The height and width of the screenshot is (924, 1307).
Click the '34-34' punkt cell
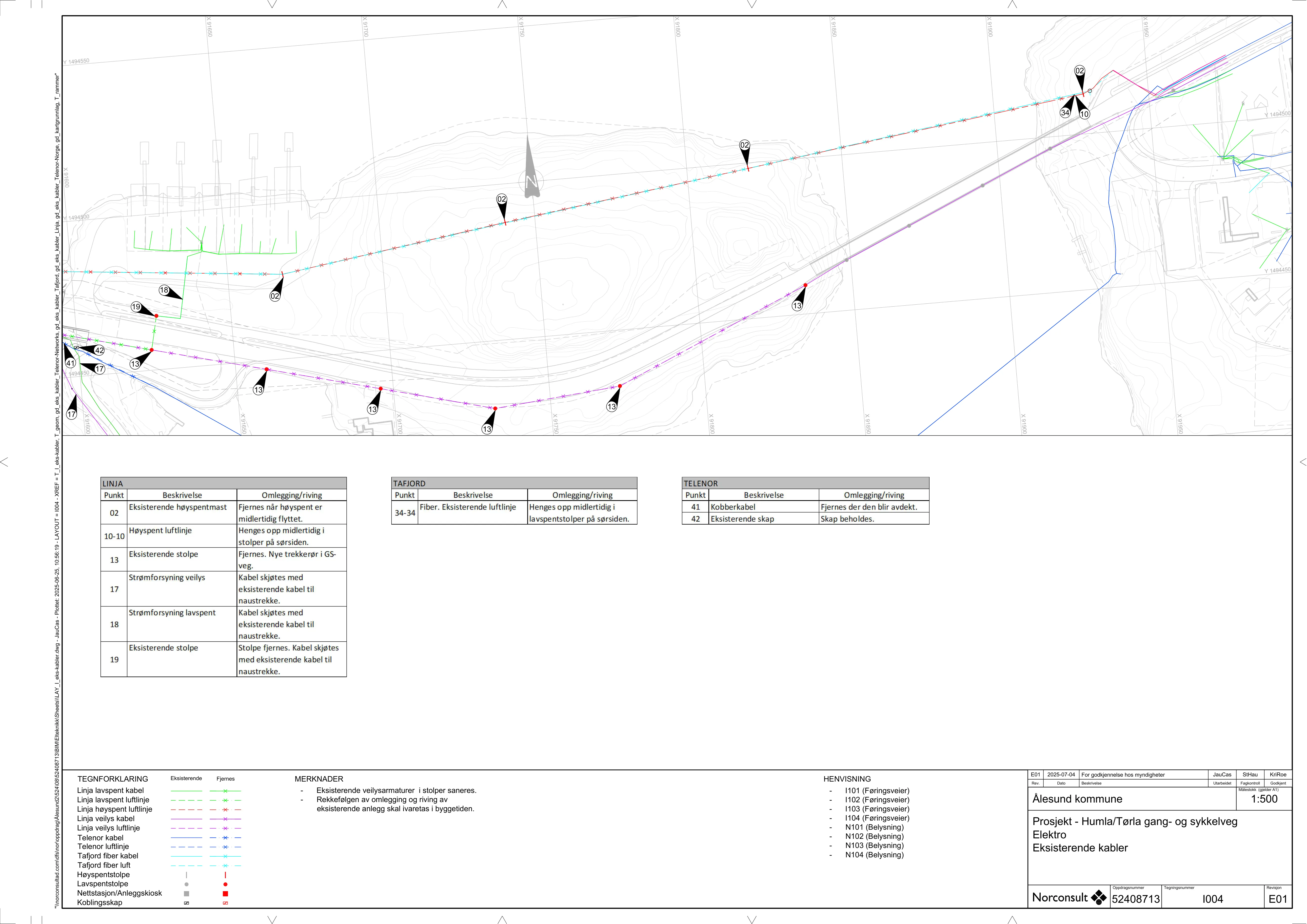click(405, 512)
